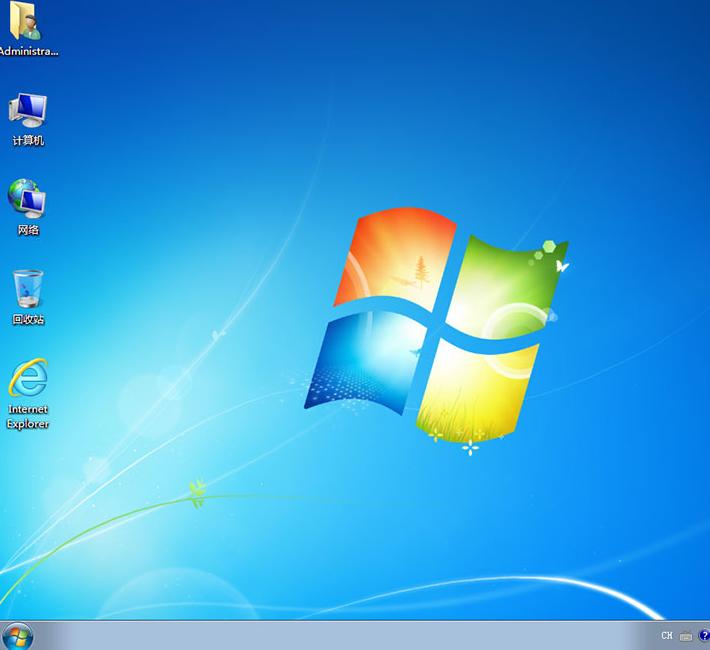
Task: Click the 网络 text label
Action: (x=28, y=230)
